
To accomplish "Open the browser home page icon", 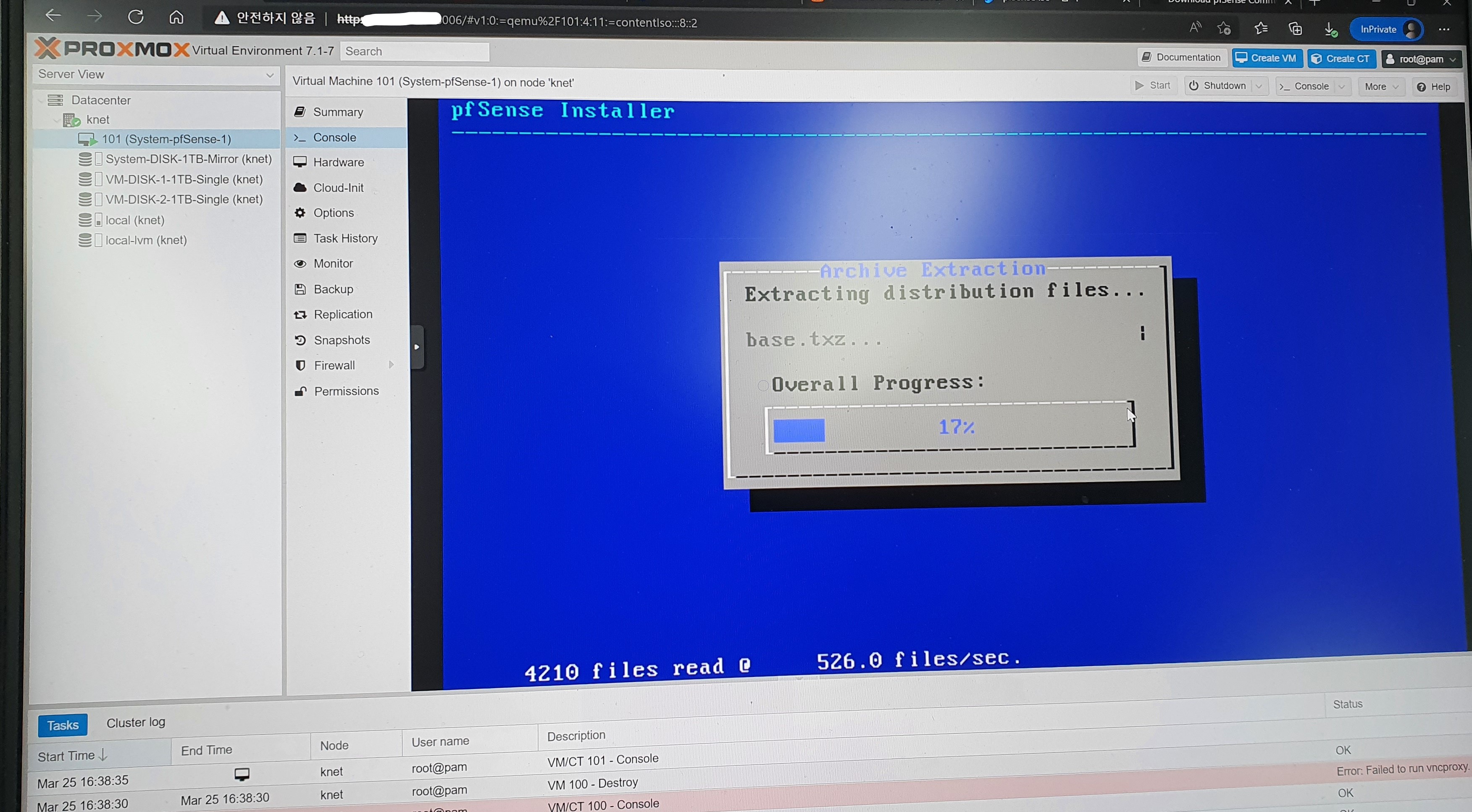I will pos(176,18).
